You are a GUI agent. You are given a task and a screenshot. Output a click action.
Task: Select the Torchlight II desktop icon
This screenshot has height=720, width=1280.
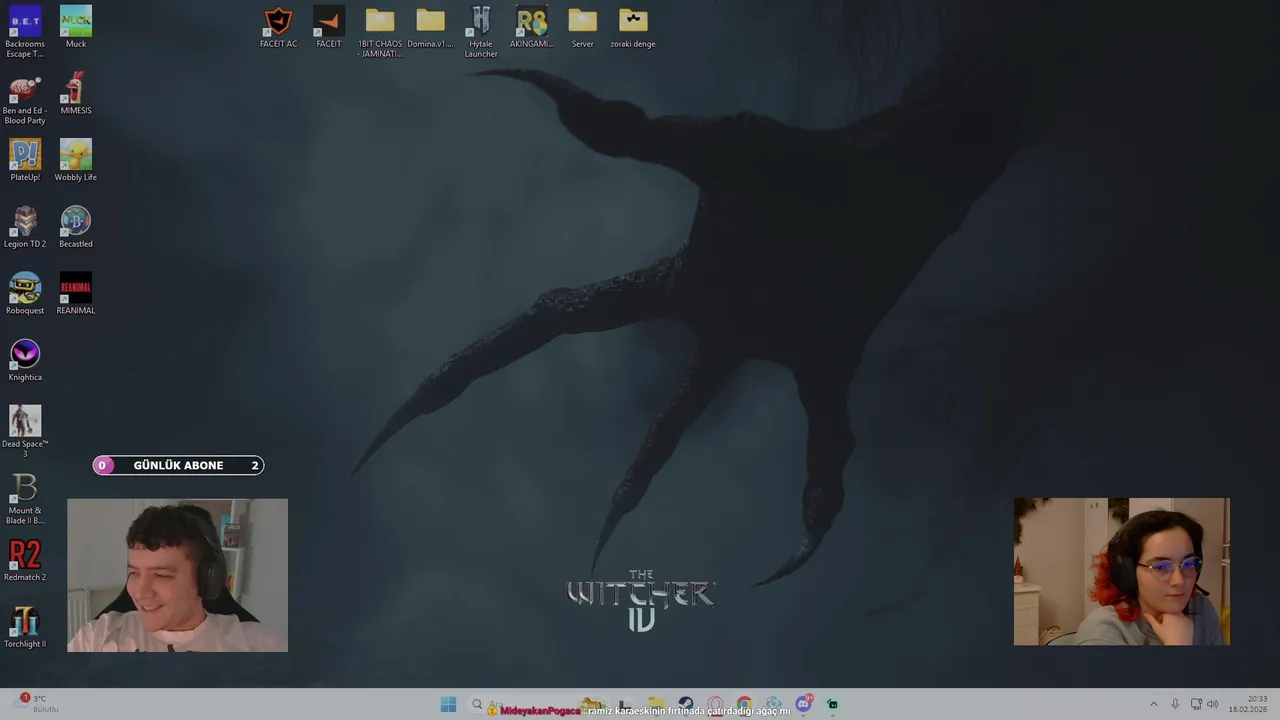[25, 627]
